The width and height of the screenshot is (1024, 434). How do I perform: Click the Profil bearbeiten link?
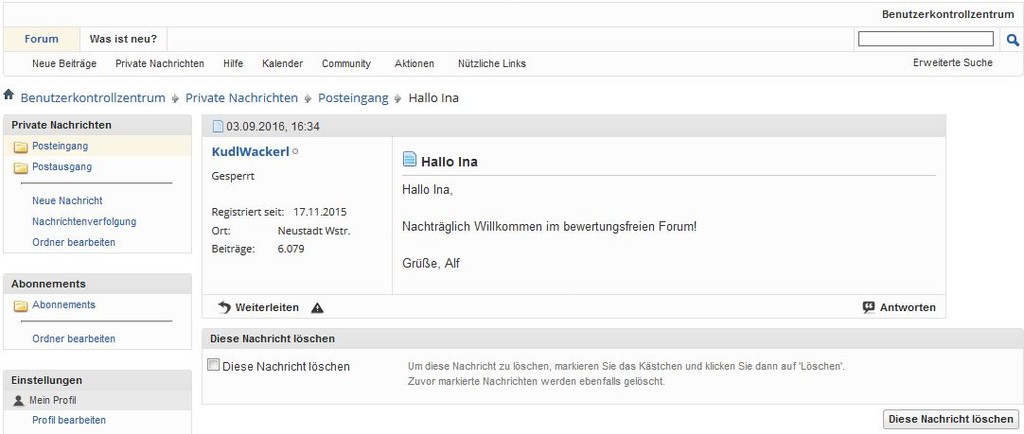point(69,420)
